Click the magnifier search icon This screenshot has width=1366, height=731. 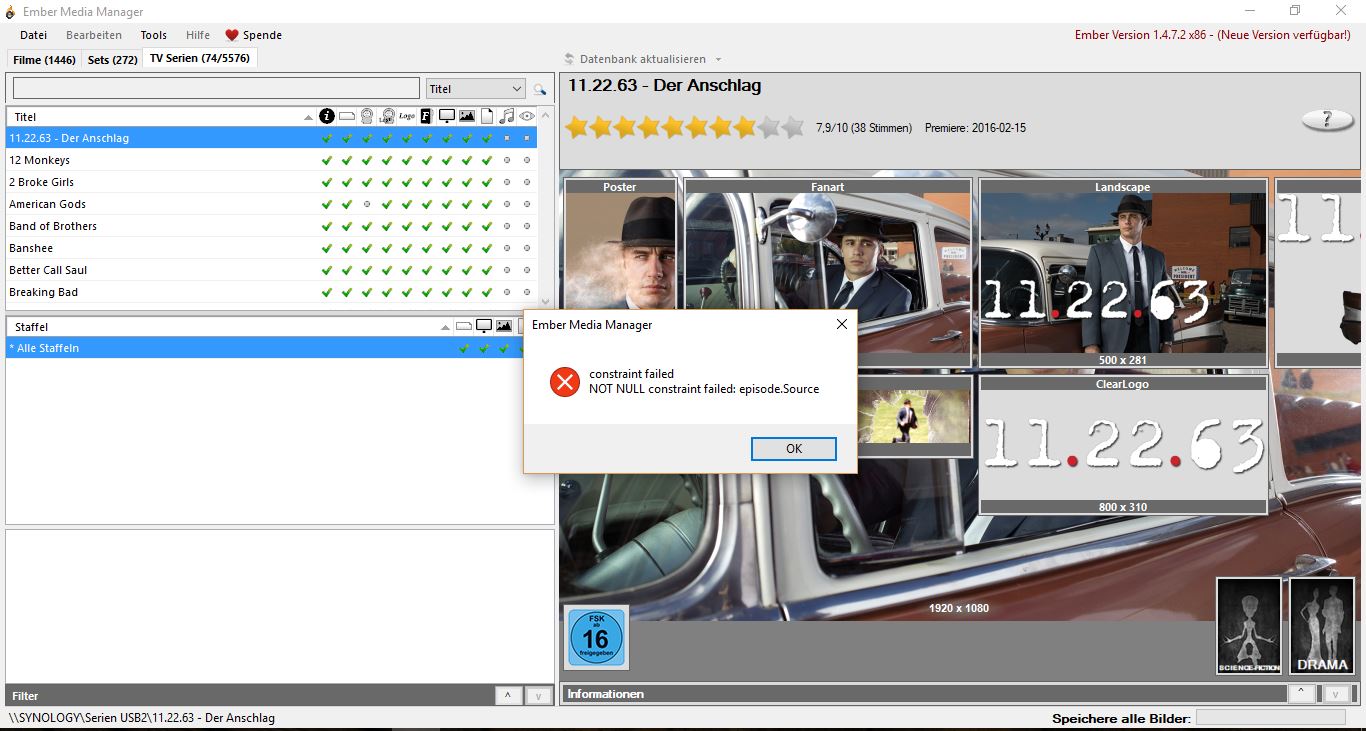point(540,89)
